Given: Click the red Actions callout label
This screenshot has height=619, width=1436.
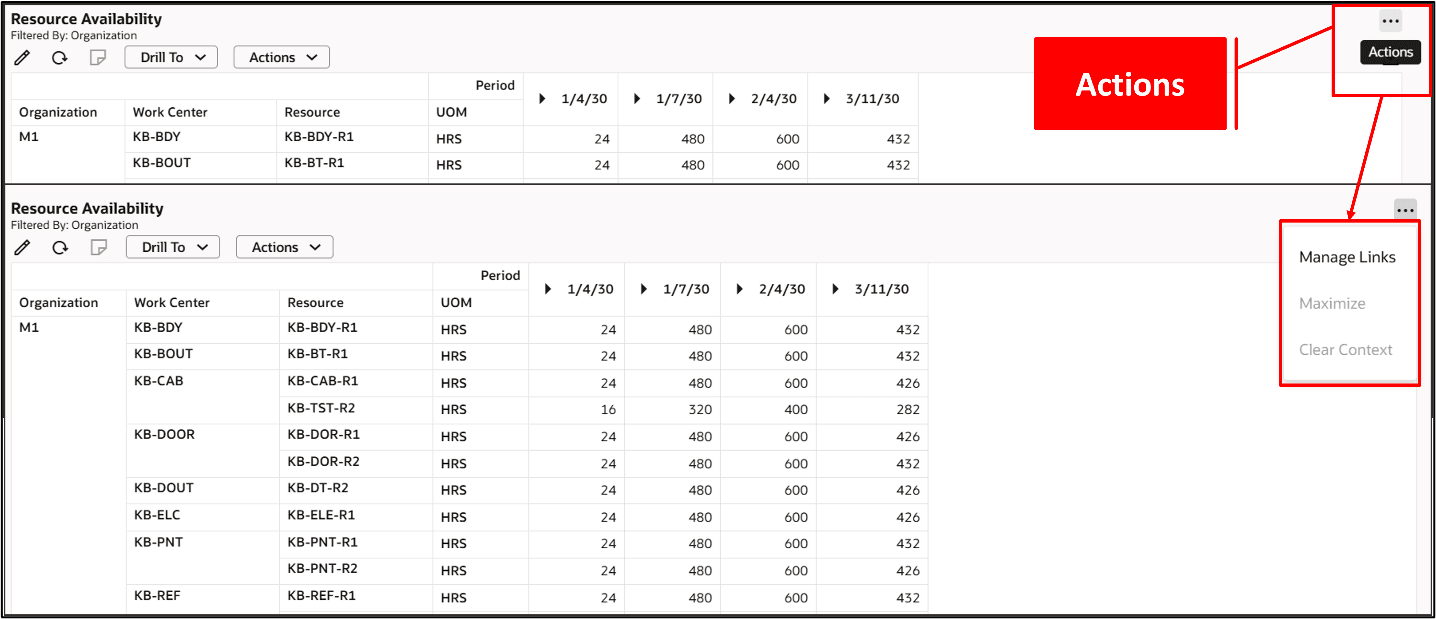Looking at the screenshot, I should [x=1130, y=84].
